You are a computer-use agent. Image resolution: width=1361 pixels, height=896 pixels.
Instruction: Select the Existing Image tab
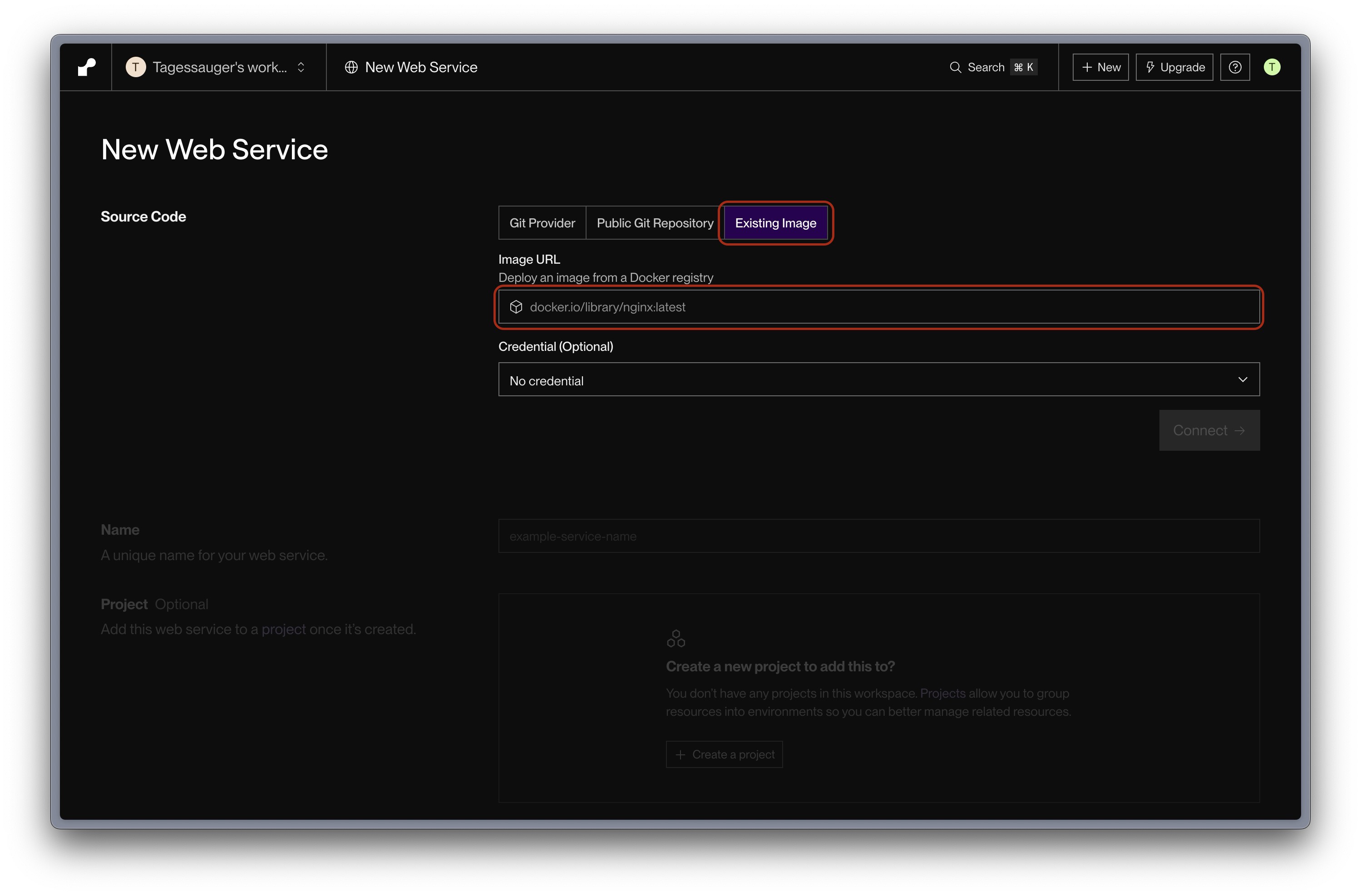click(775, 223)
